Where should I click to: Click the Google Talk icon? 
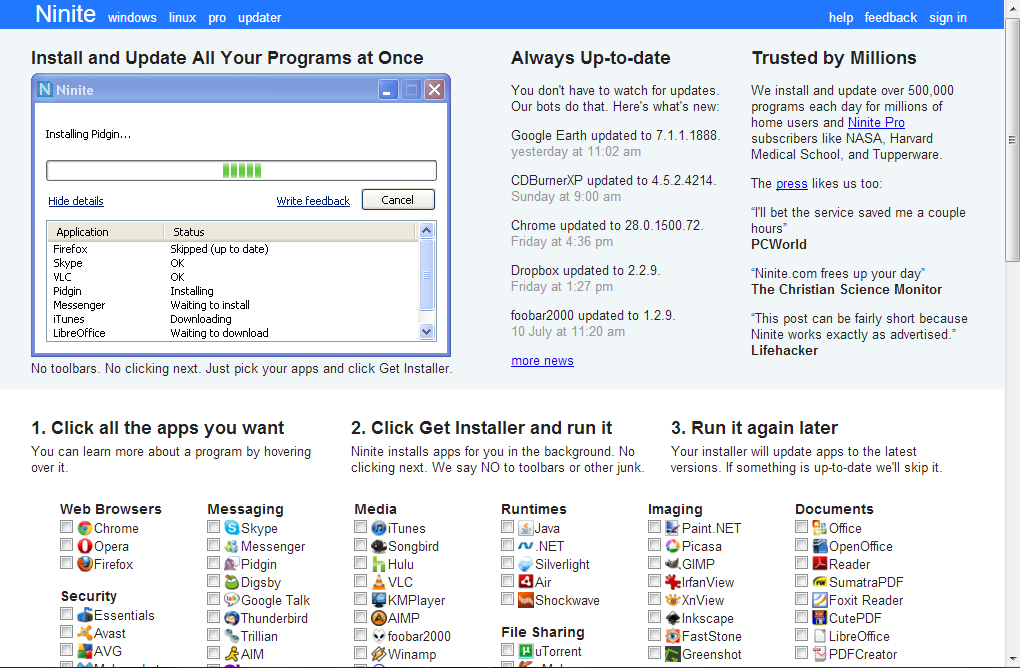232,600
